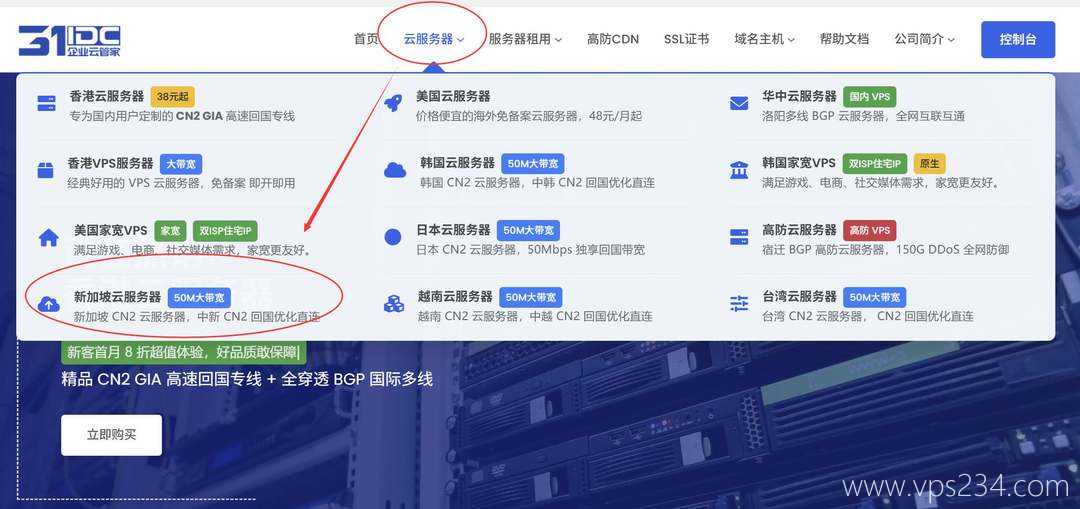Open the 香港云服务器 link

click(x=107, y=96)
